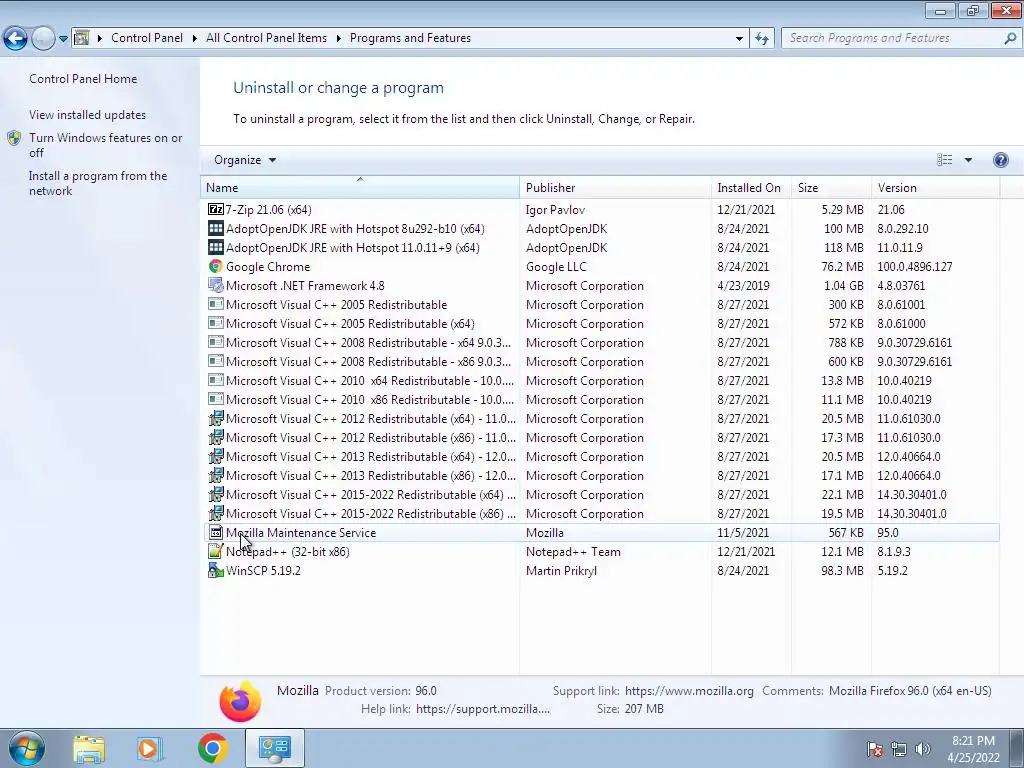Click the refresh button beside address bar
The width and height of the screenshot is (1024, 768).
point(762,38)
